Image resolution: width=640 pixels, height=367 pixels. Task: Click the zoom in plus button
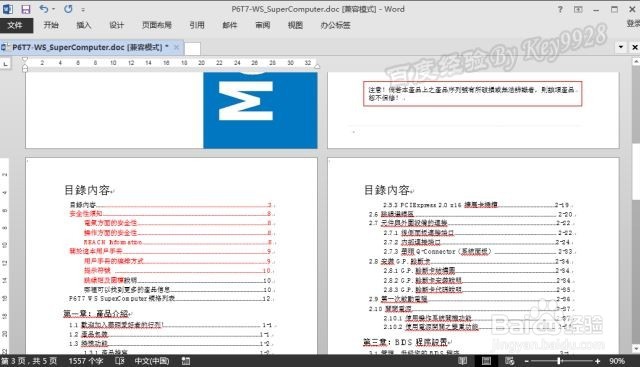point(597,361)
